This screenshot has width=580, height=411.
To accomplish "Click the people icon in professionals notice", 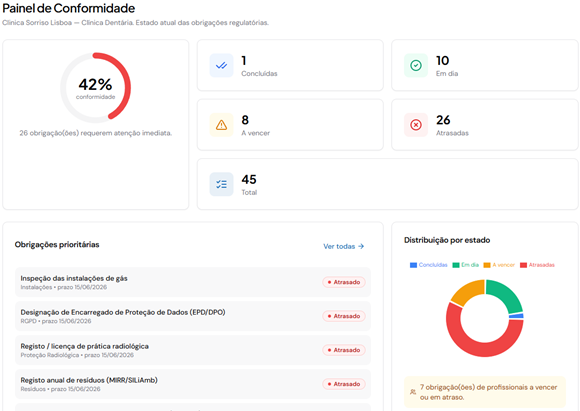I will pos(413,392).
